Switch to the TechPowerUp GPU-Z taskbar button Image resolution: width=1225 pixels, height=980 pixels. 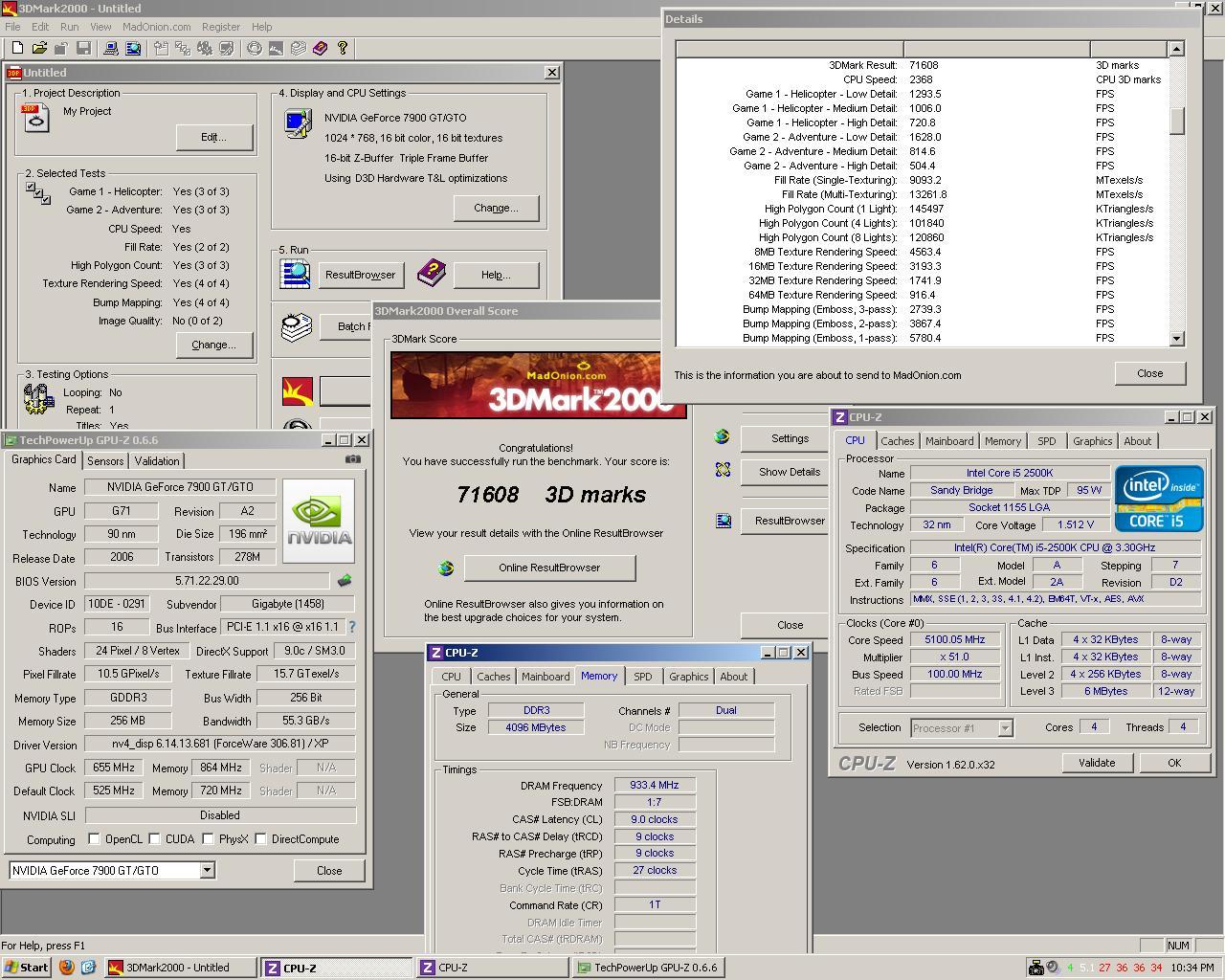(647, 968)
